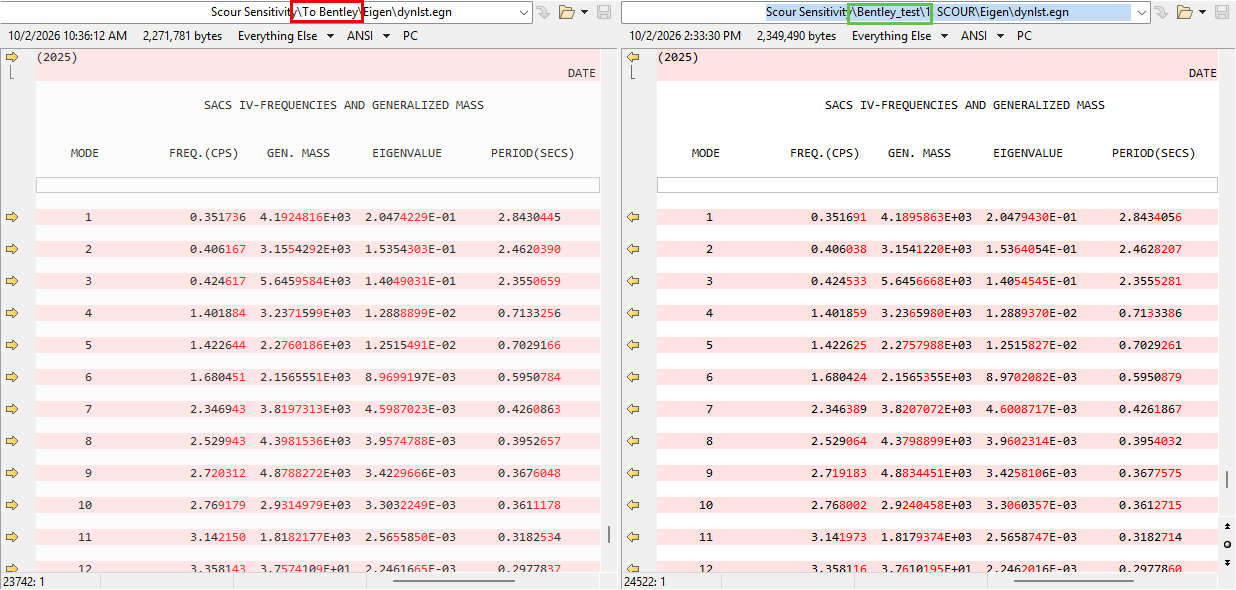This screenshot has height=590, width=1236.
Task: Copy mode 1 row to the right using arrow
Action: point(12,217)
